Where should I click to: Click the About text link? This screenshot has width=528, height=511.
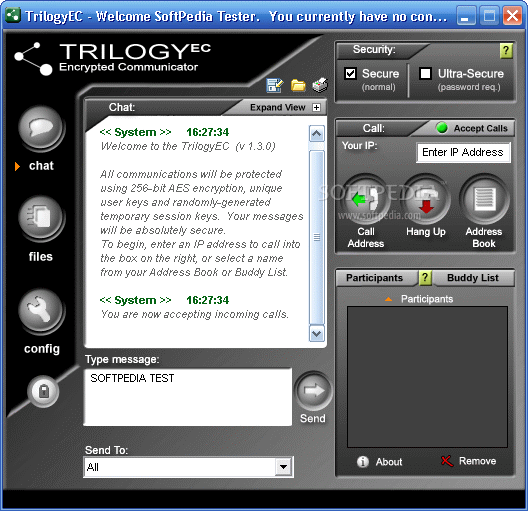coord(389,462)
